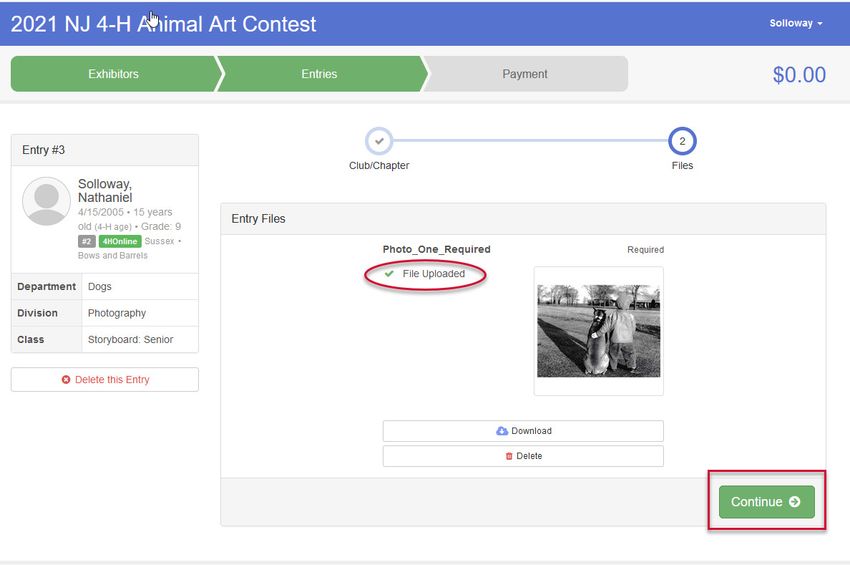This screenshot has width=850, height=565.
Task: Click the exhibitor avatar placeholder icon
Action: tap(46, 201)
